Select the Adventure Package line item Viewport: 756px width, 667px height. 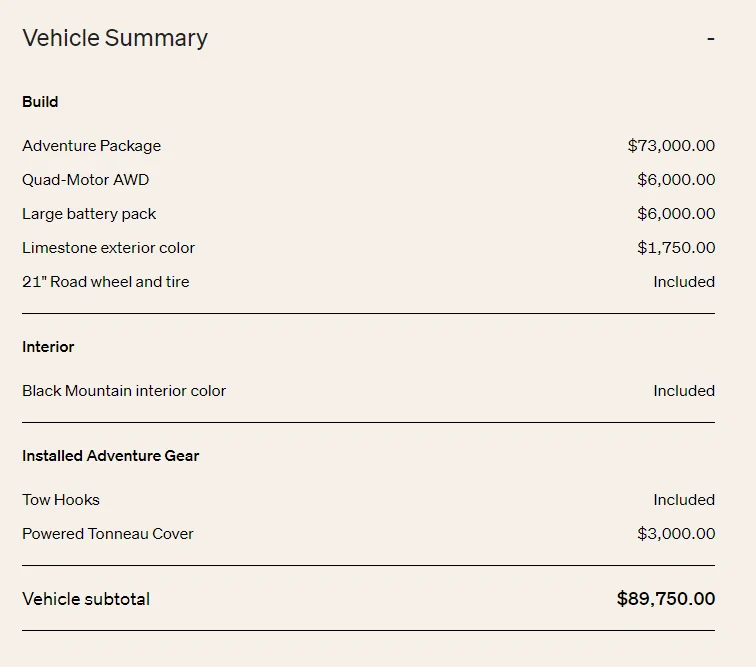92,146
